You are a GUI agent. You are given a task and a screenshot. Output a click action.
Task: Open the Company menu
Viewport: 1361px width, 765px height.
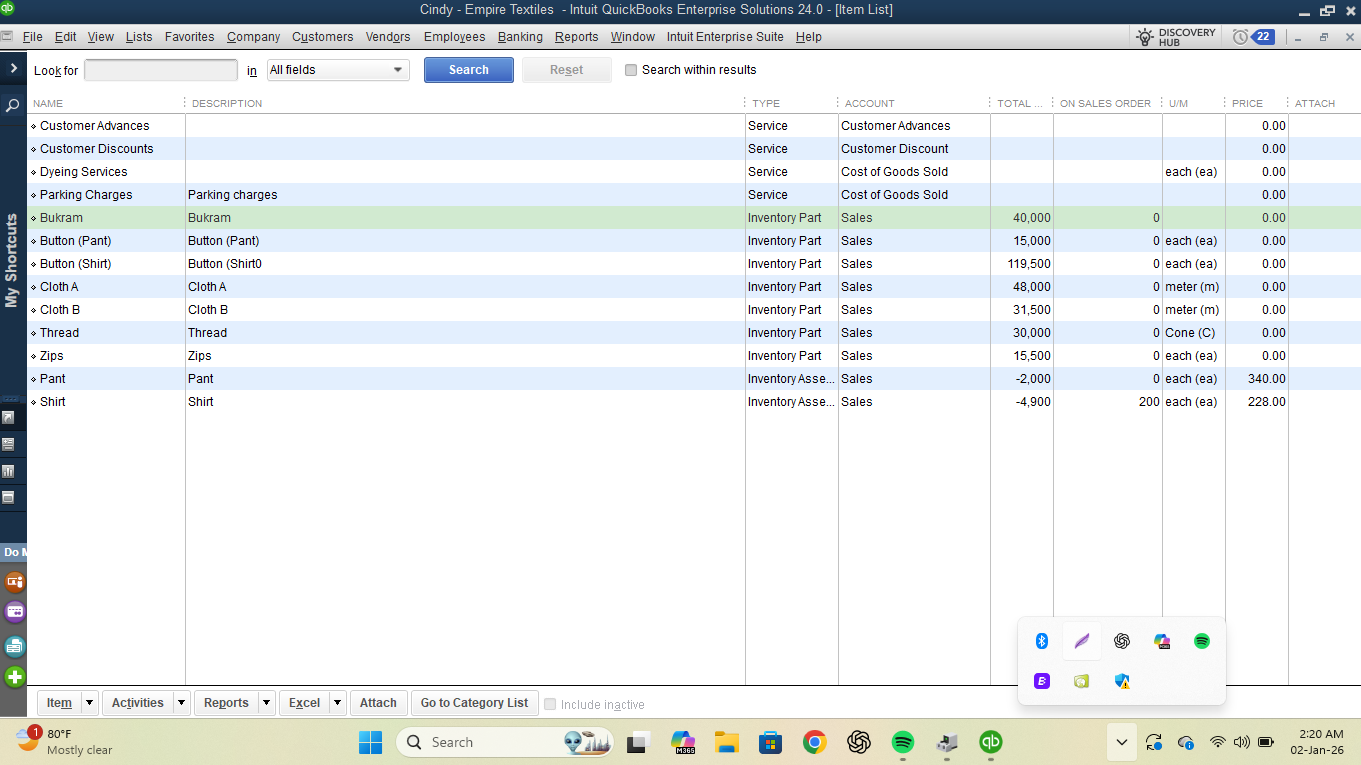pos(253,37)
